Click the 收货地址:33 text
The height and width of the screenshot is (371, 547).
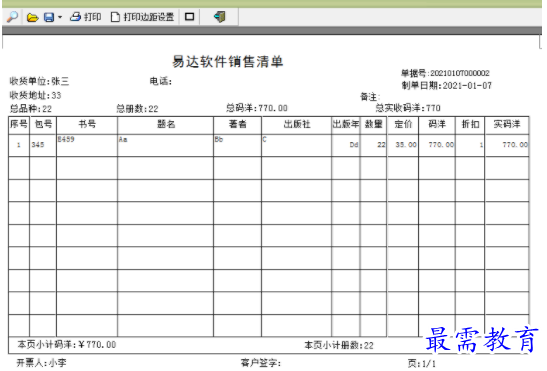(35, 95)
